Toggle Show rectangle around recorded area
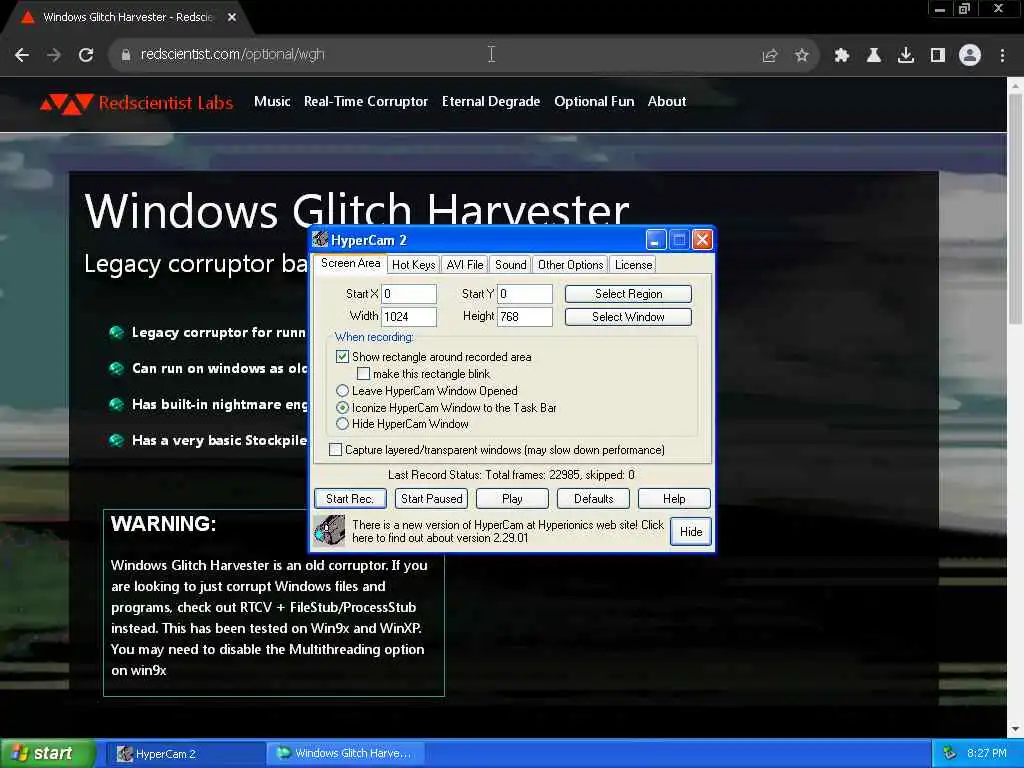Image resolution: width=1024 pixels, height=768 pixels. (342, 357)
